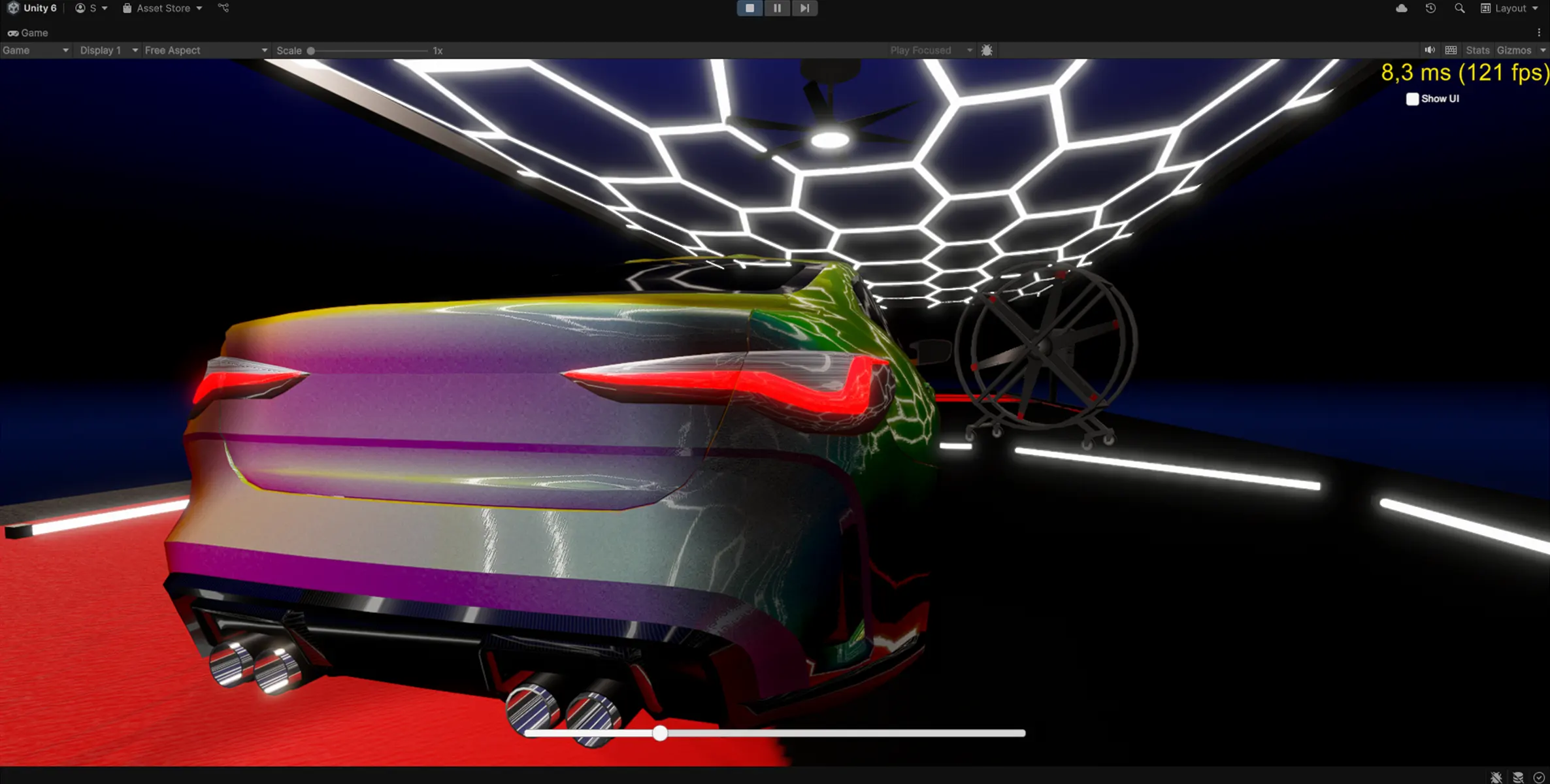Click the white slider handle under car

[660, 733]
